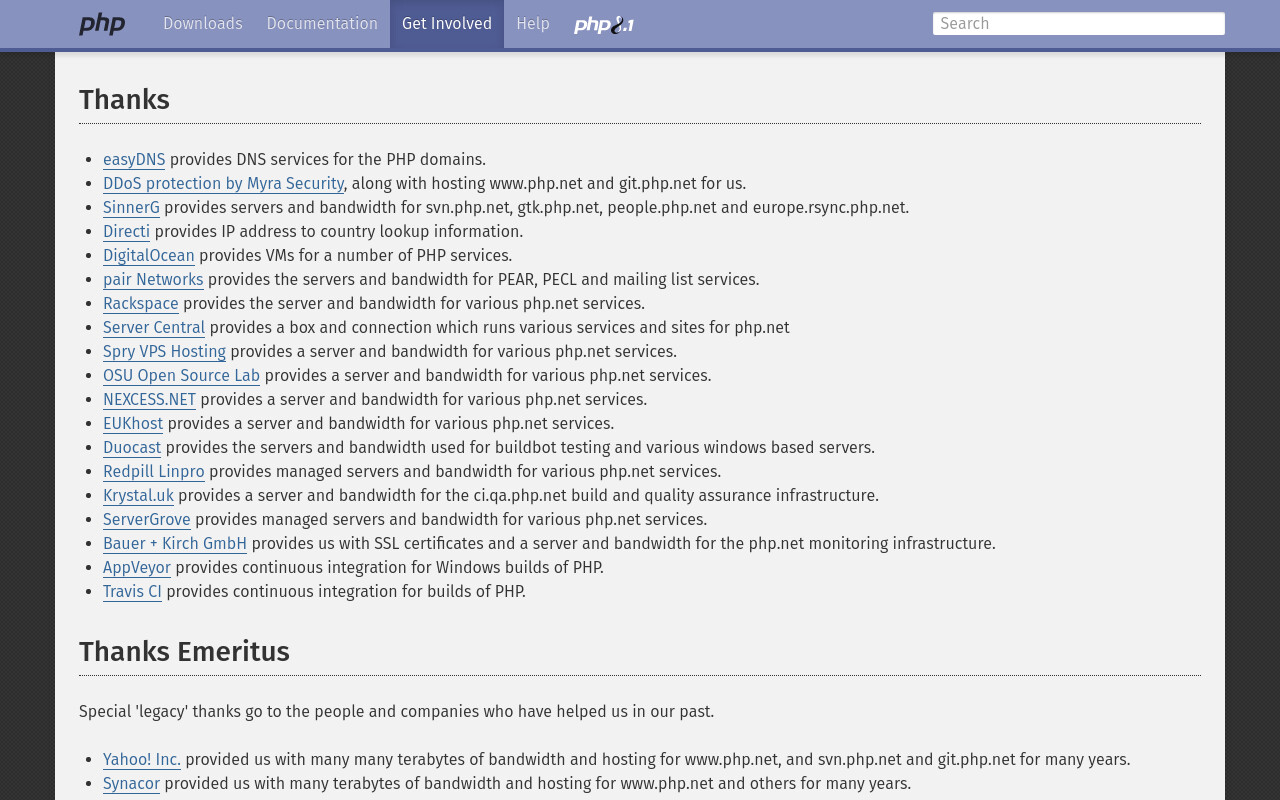The image size is (1280, 800).
Task: Open DDoS protection by Myra Security link
Action: click(223, 184)
